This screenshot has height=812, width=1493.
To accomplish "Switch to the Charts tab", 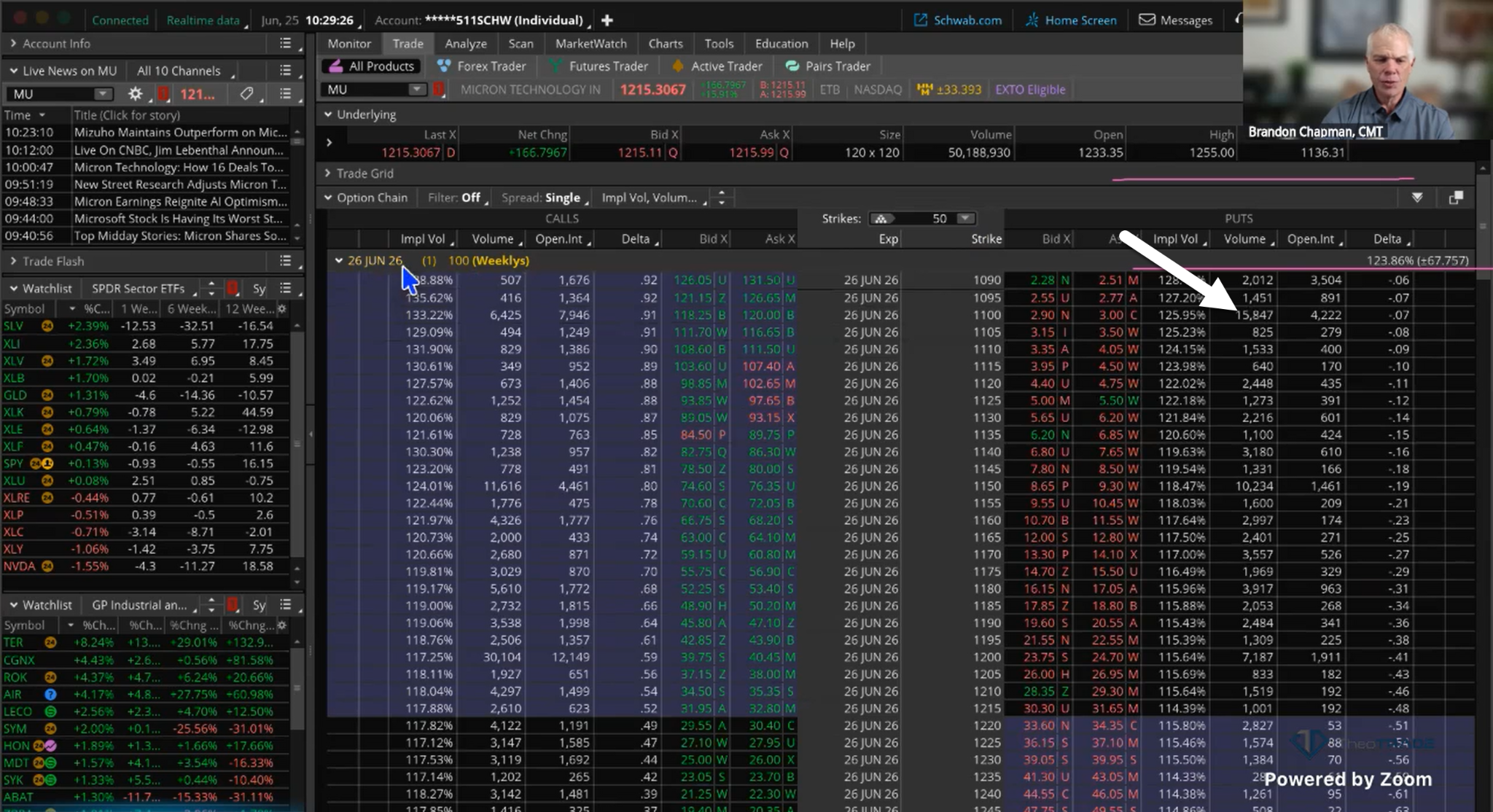I will pyautogui.click(x=666, y=44).
